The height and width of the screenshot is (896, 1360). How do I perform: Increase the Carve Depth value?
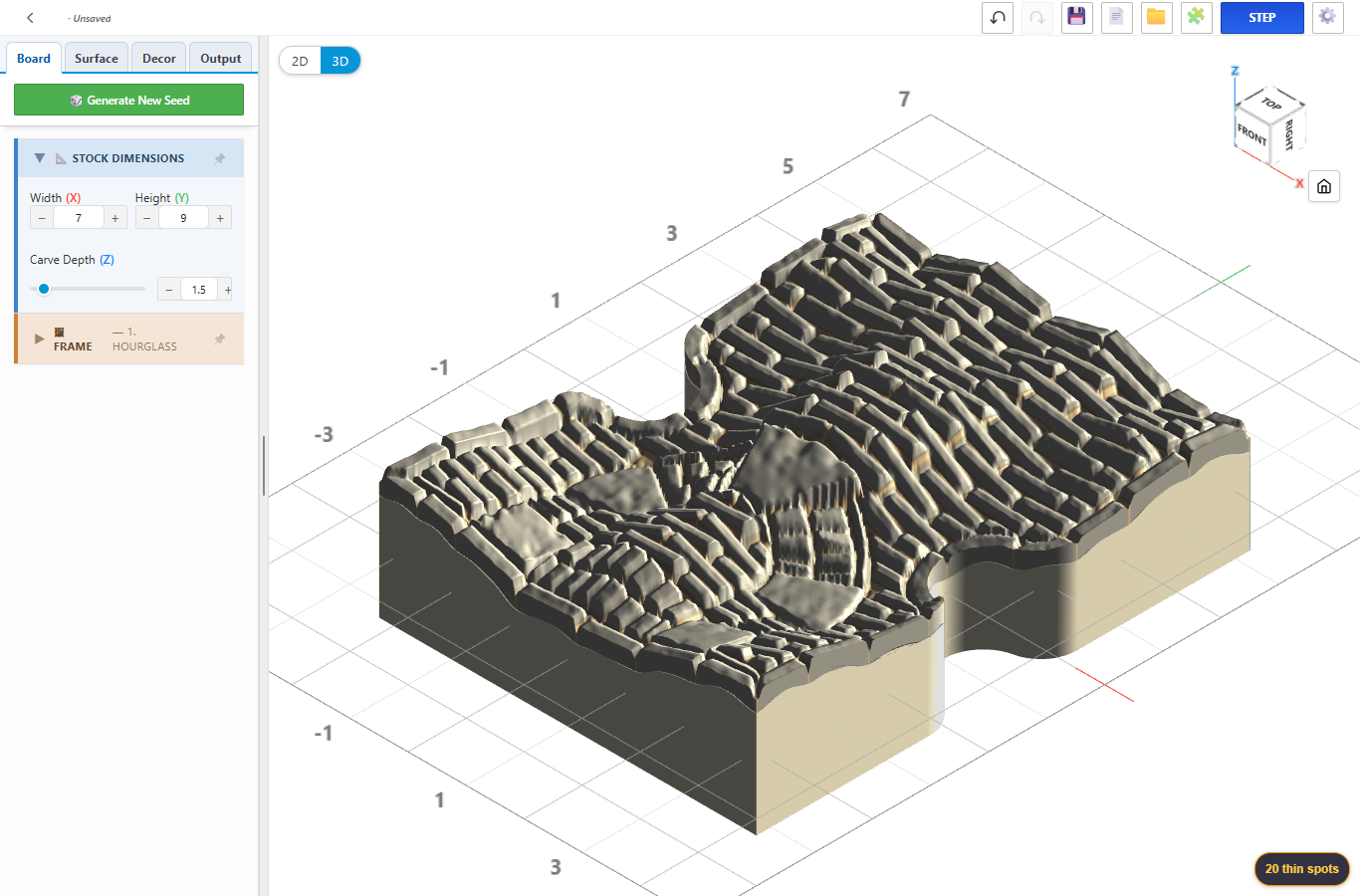click(x=227, y=290)
